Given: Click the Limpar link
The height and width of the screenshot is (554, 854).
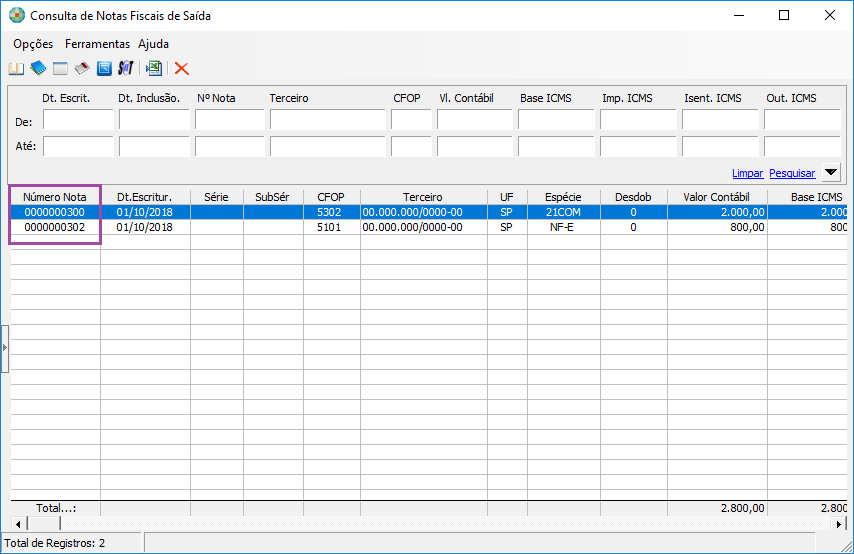Looking at the screenshot, I should [x=747, y=173].
